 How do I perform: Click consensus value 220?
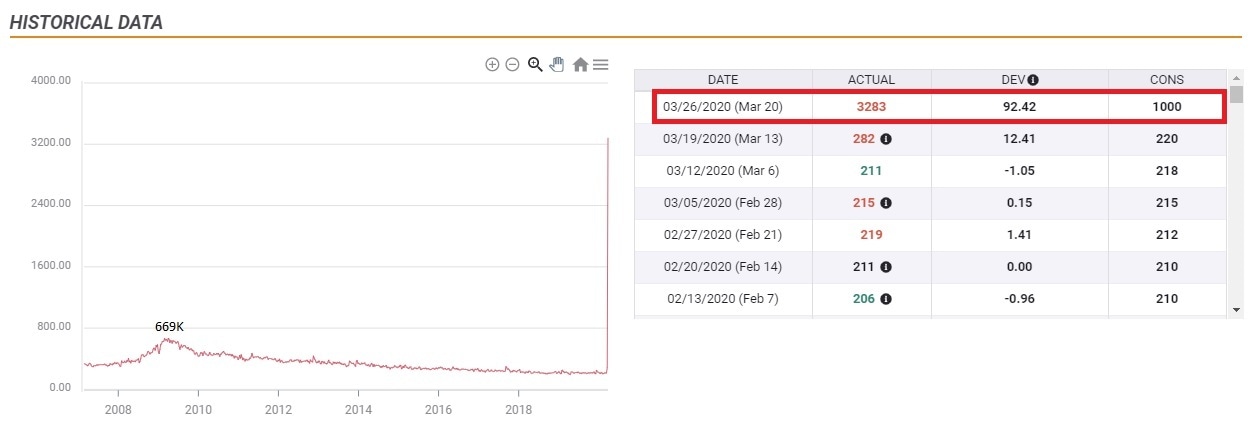pos(1166,139)
